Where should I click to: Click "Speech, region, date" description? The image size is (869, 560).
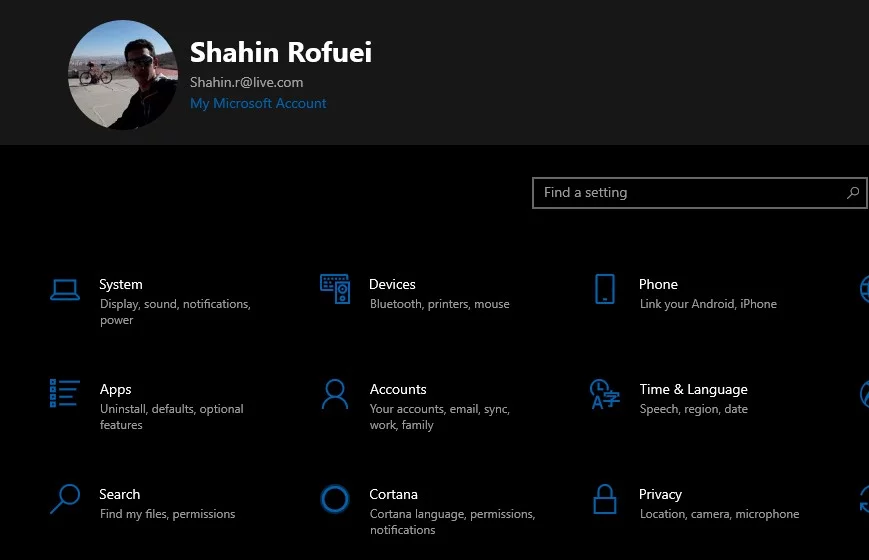click(693, 409)
